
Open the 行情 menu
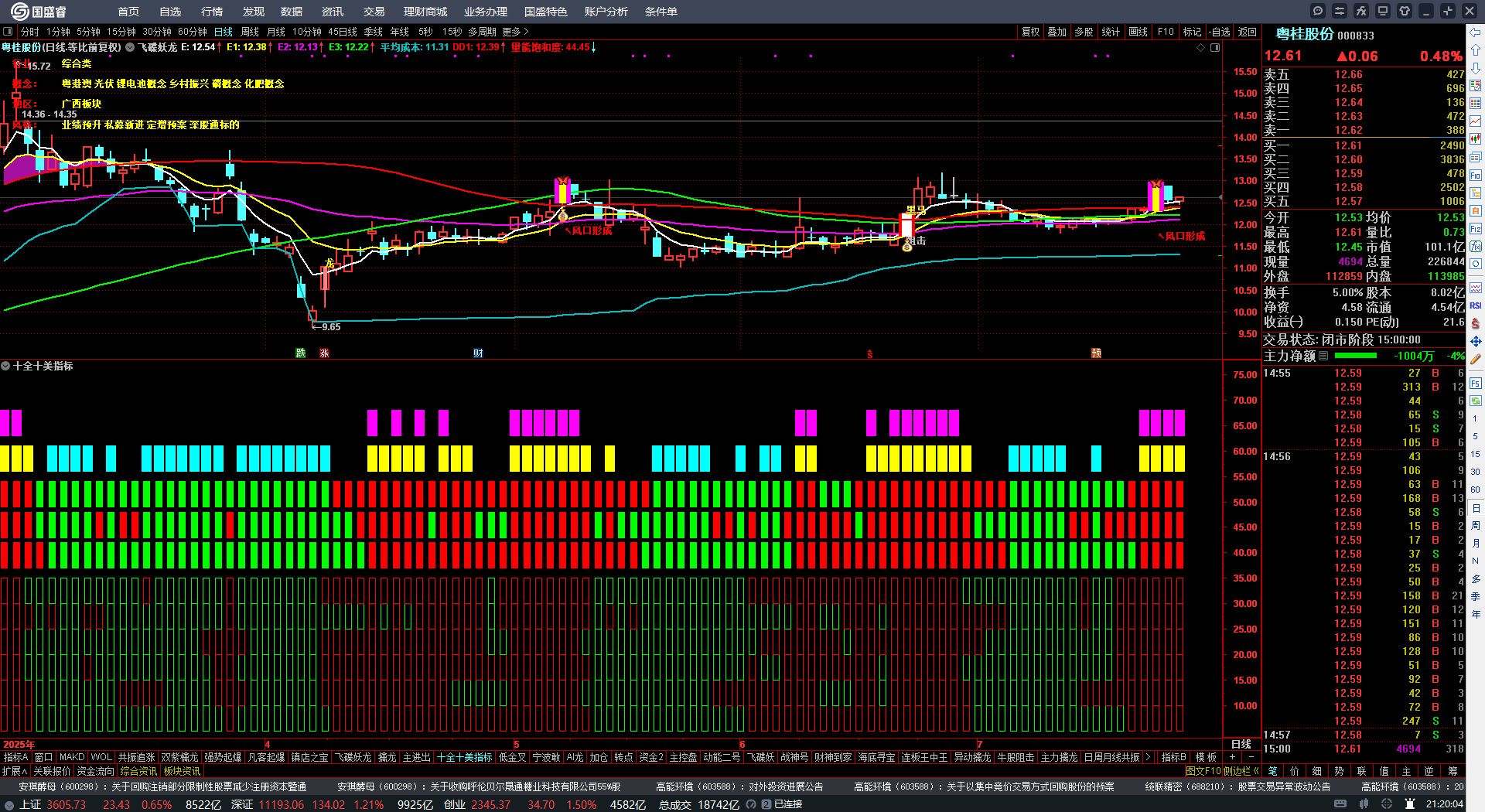click(x=212, y=12)
